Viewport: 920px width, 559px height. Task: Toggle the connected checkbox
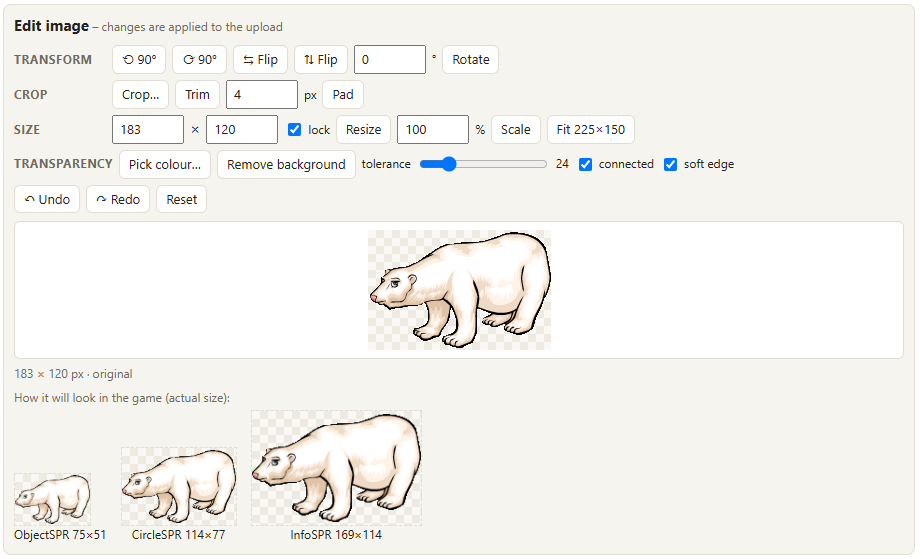(585, 165)
